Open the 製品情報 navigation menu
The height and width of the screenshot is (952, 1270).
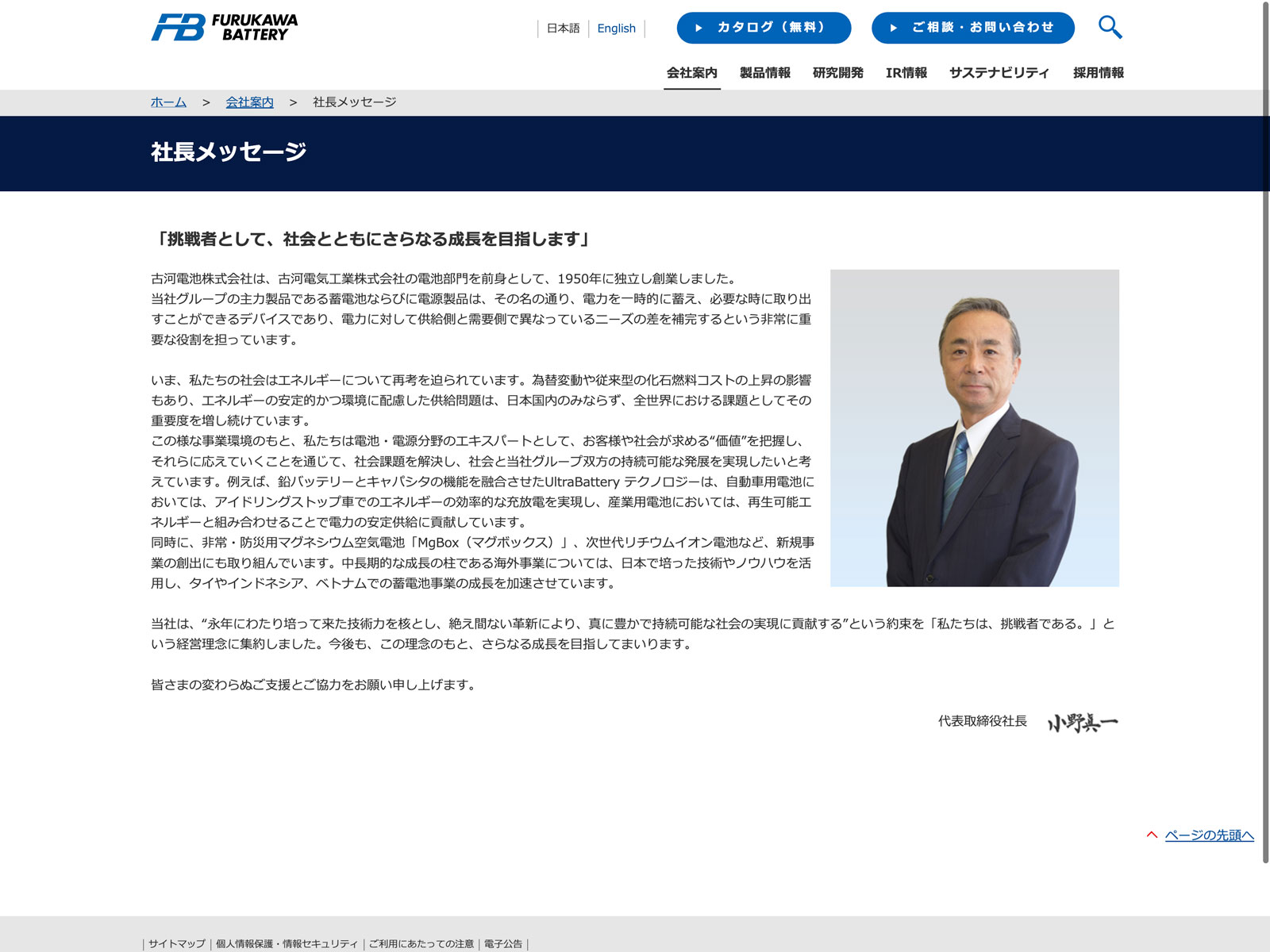coord(764,73)
